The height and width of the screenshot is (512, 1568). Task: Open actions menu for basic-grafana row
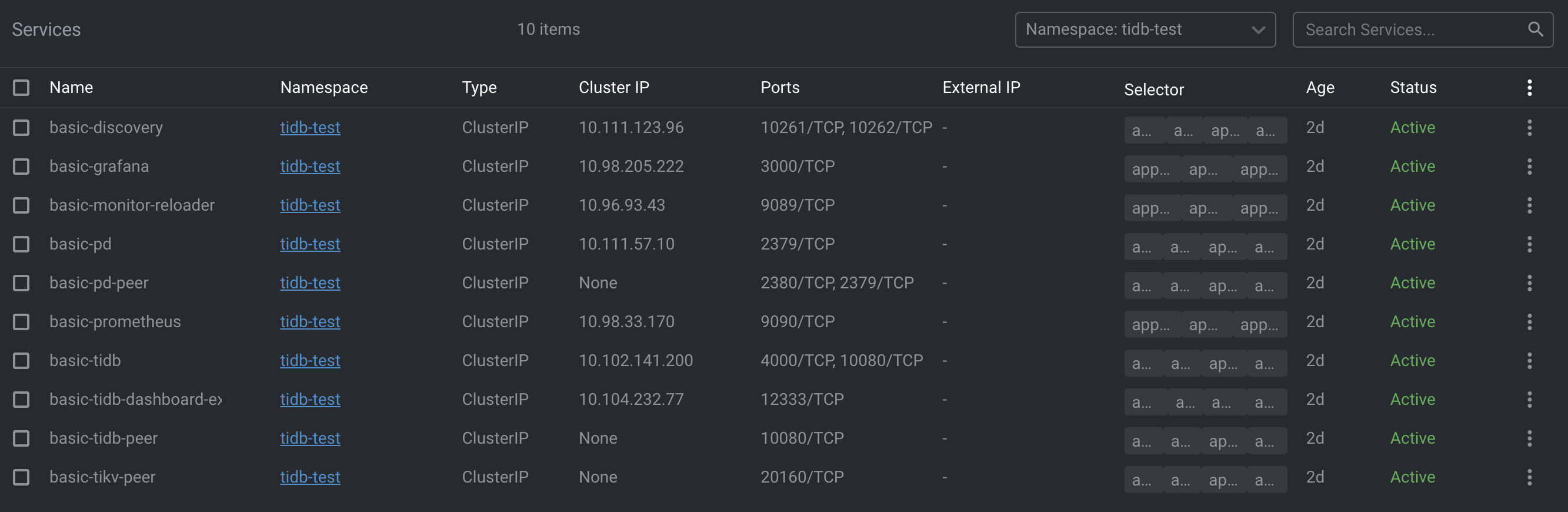click(x=1529, y=166)
